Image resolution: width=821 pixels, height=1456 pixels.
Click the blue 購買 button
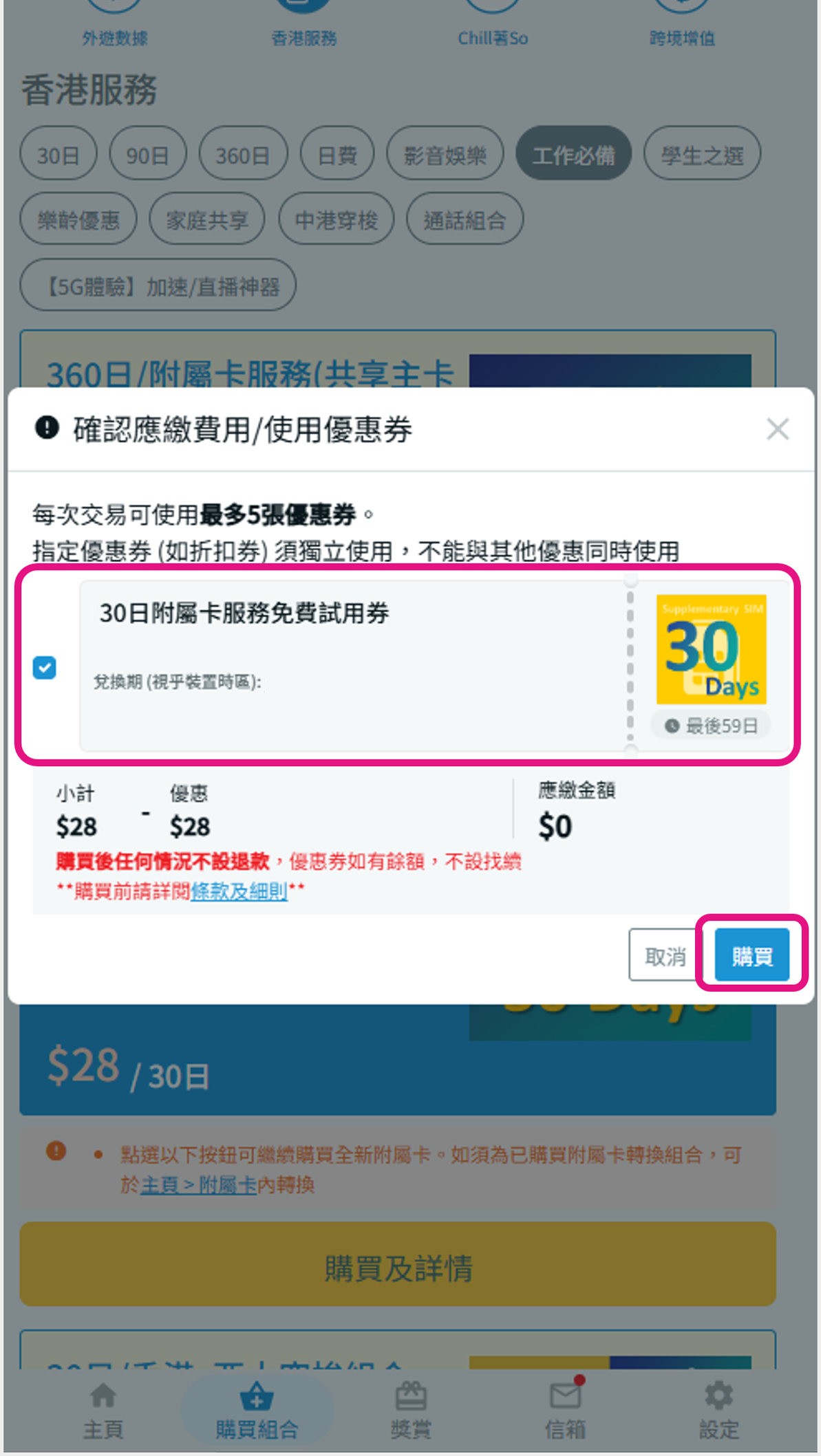click(x=751, y=955)
